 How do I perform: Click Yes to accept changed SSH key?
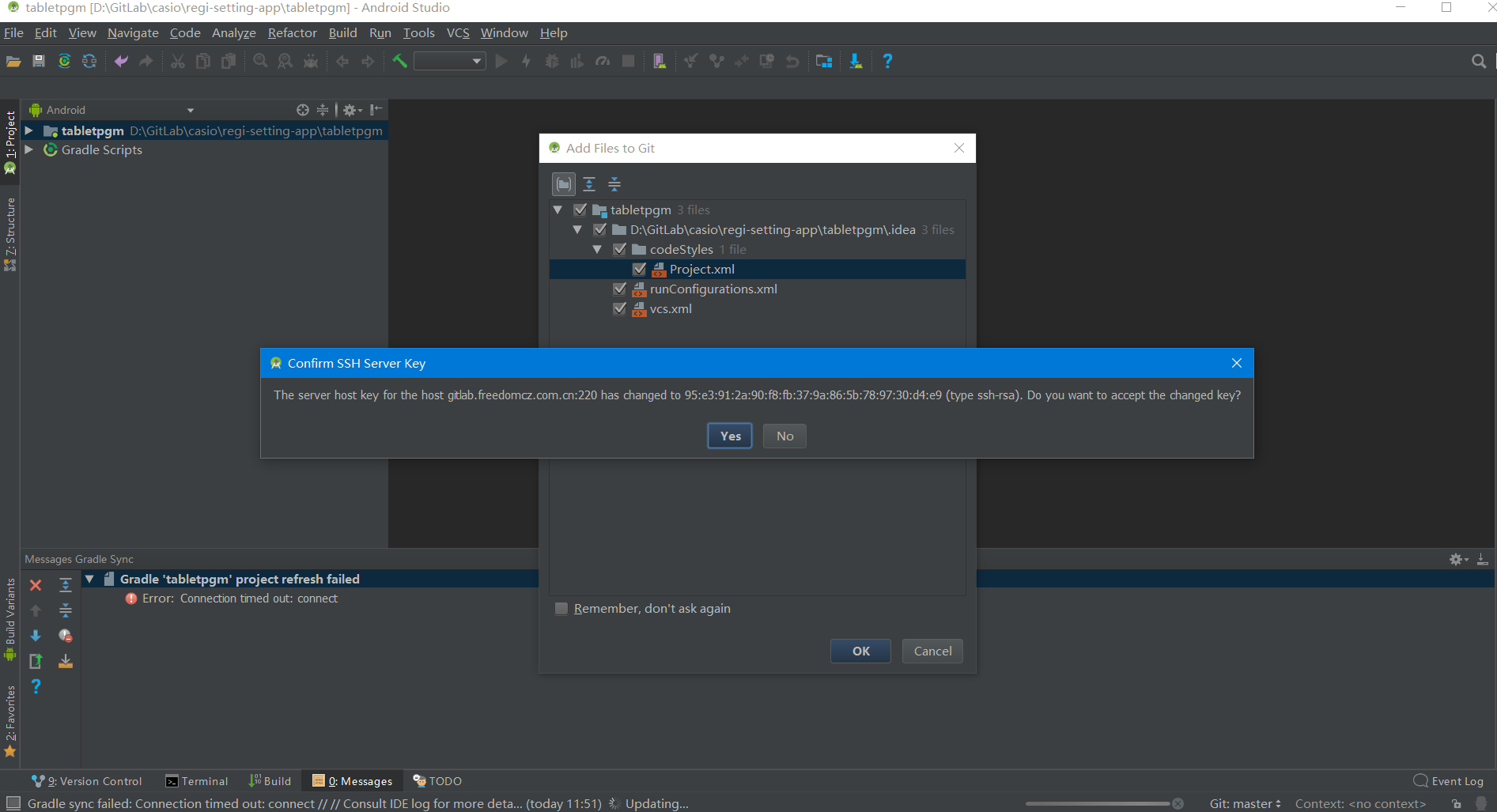(x=730, y=436)
